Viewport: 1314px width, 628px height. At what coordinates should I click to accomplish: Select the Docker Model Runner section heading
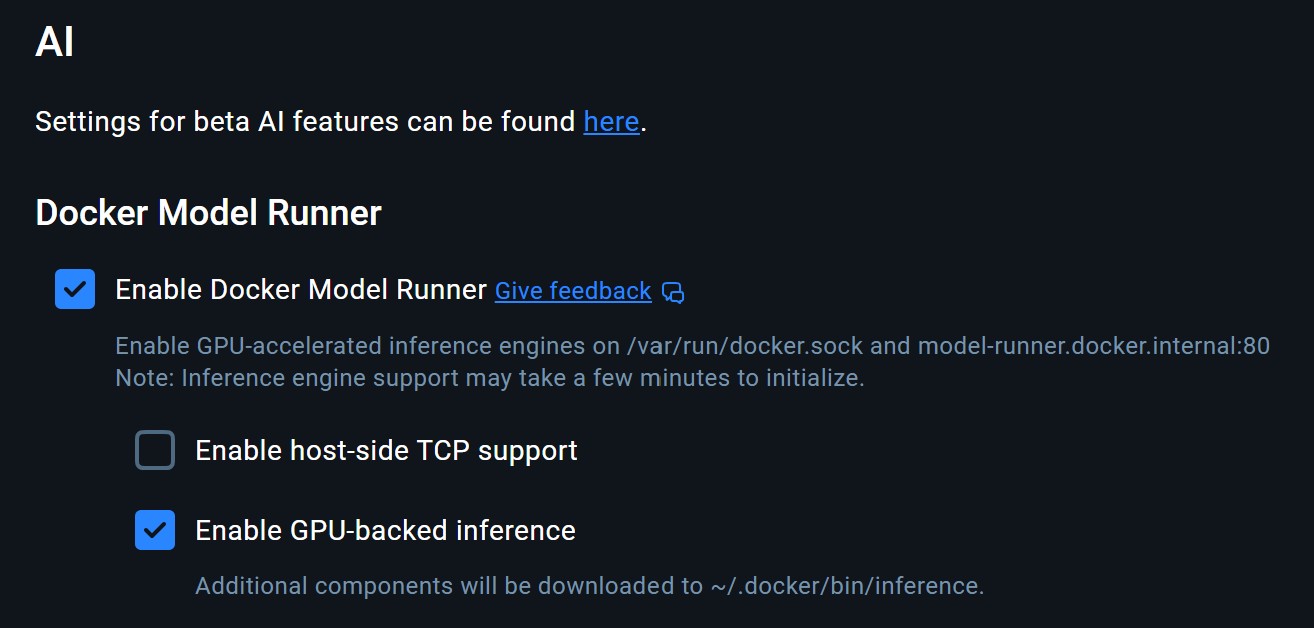[208, 213]
